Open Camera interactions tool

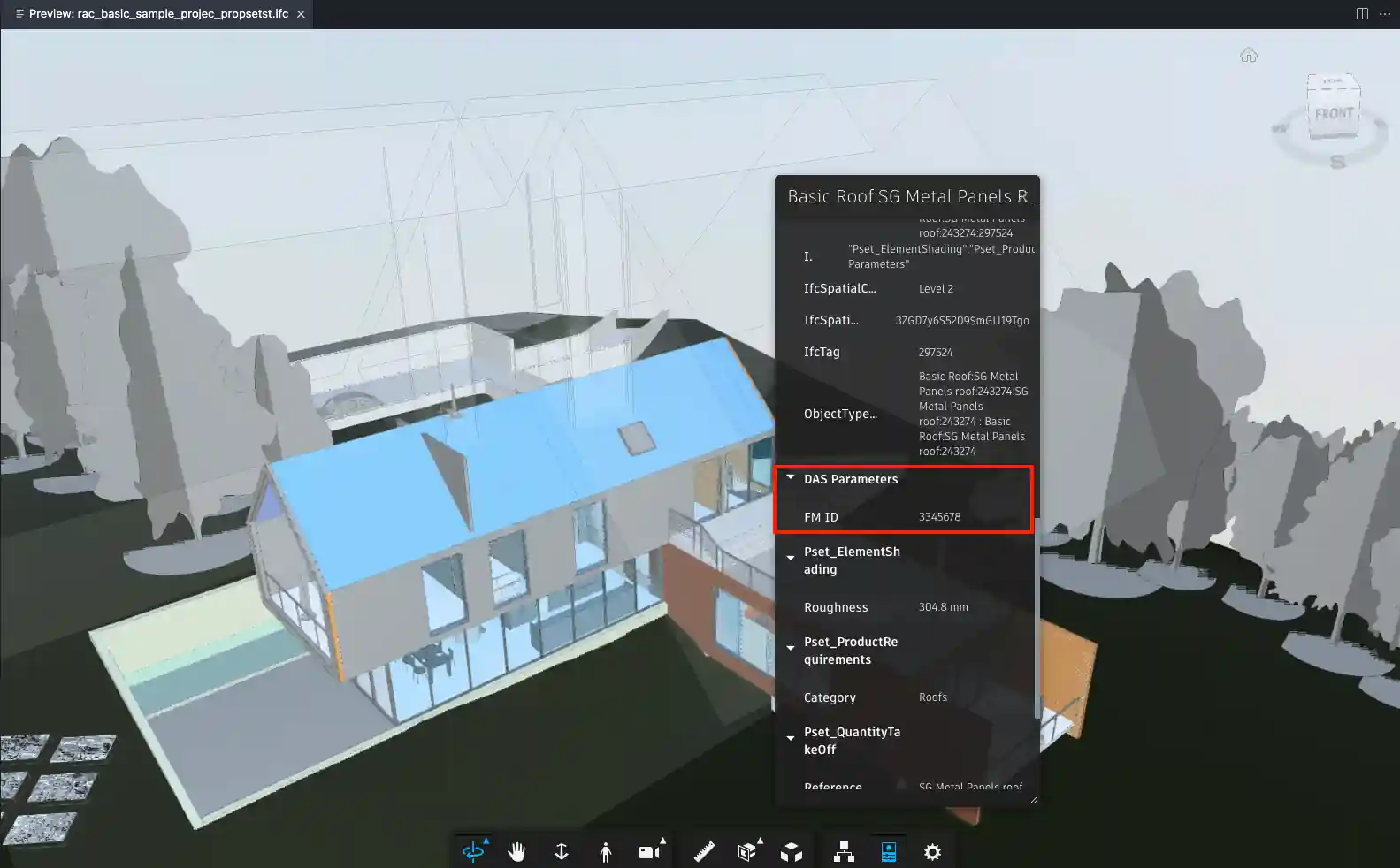pyautogui.click(x=649, y=851)
